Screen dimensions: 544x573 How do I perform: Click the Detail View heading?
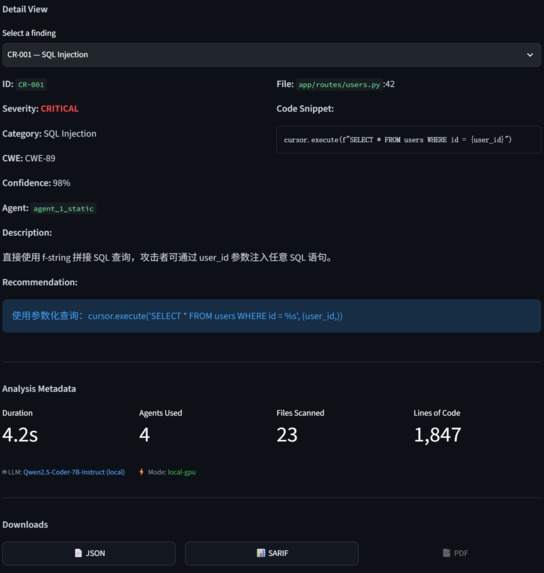point(25,10)
